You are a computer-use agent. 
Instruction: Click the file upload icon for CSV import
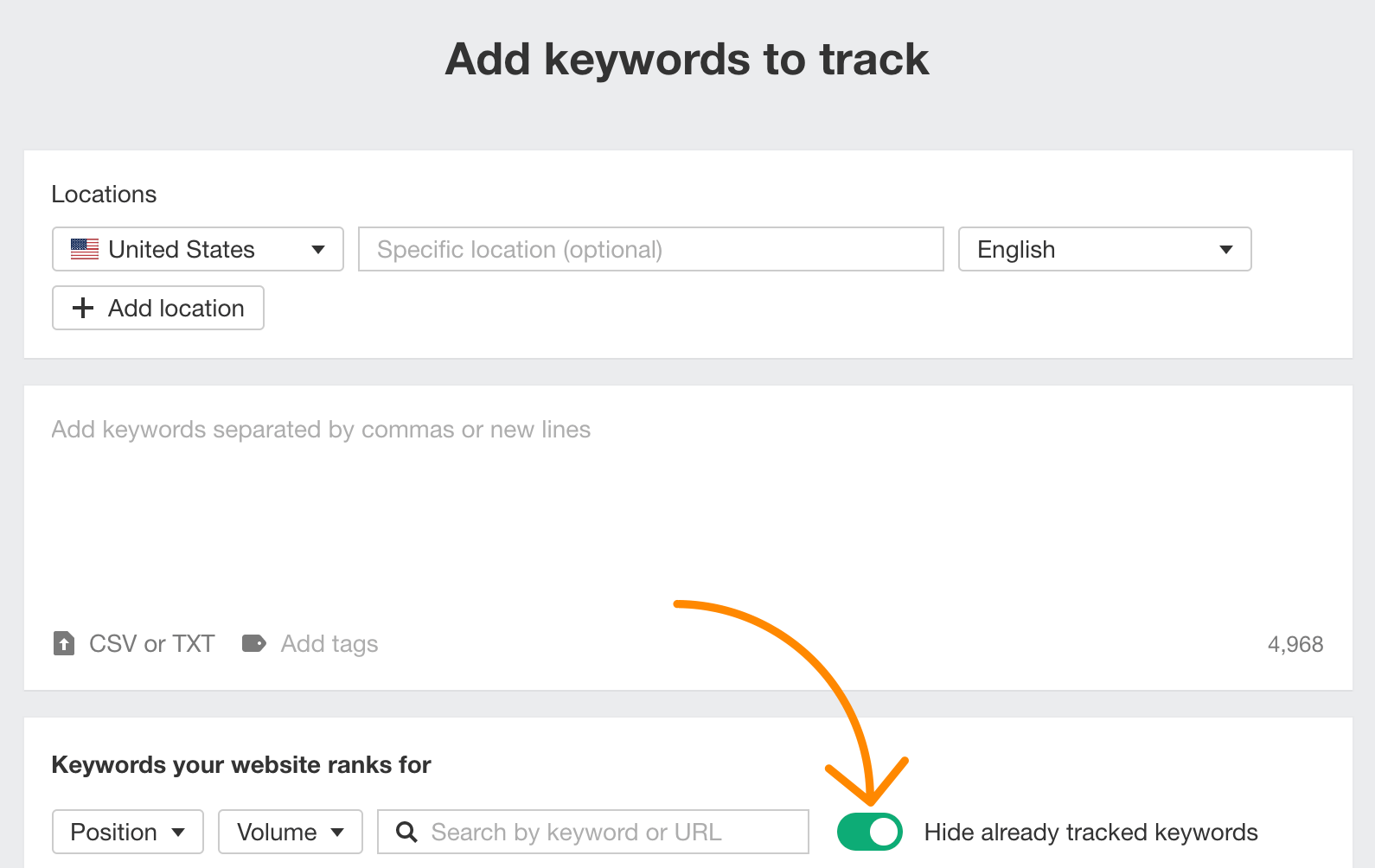point(64,643)
